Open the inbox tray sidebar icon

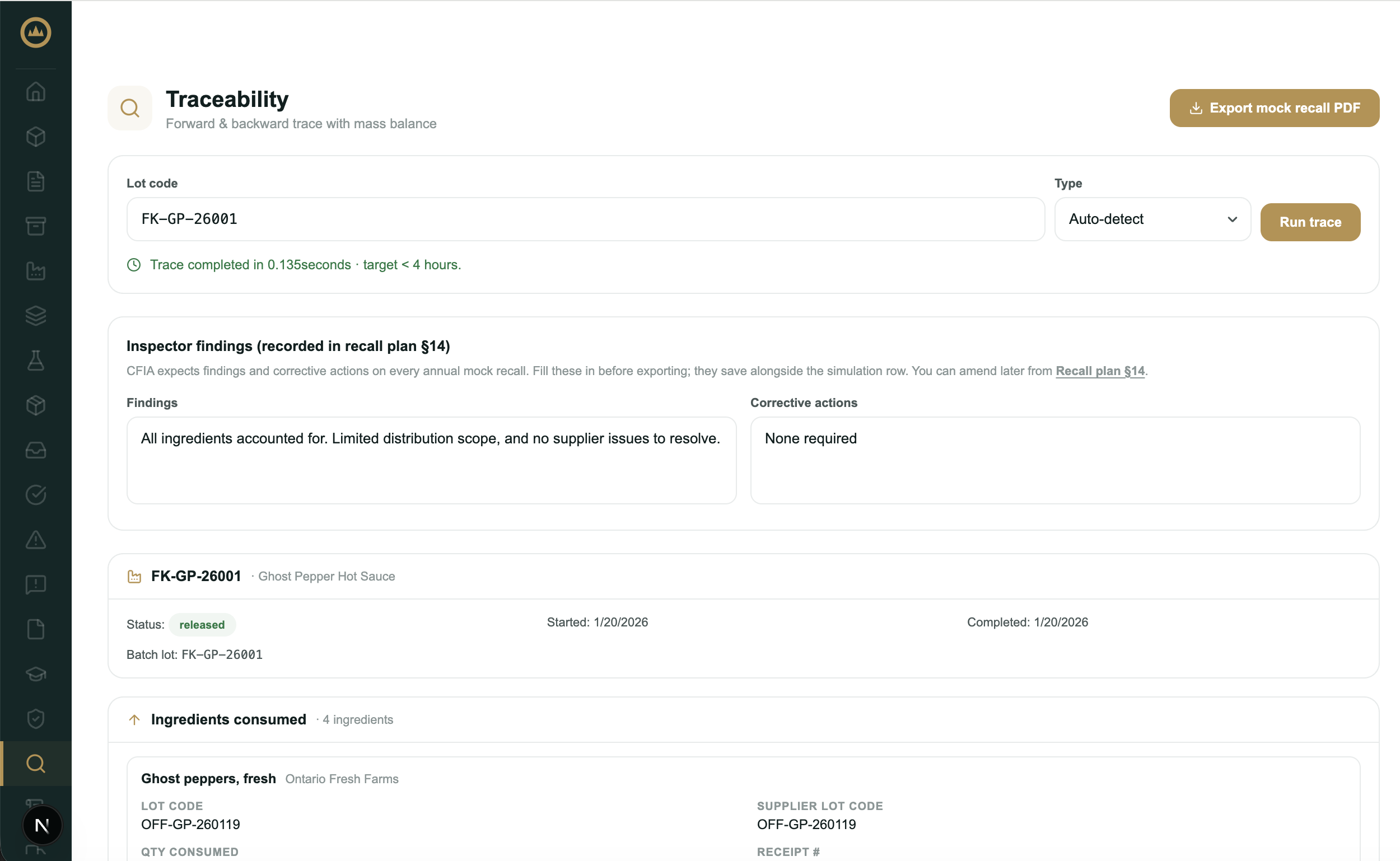click(36, 450)
